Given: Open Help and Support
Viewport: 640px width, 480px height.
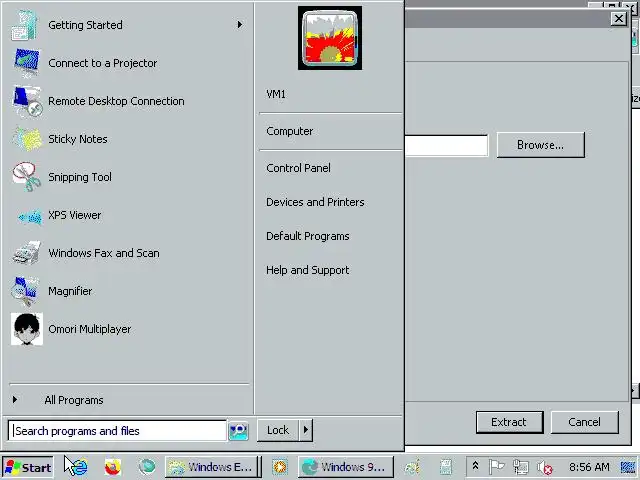Looking at the screenshot, I should (x=308, y=270).
